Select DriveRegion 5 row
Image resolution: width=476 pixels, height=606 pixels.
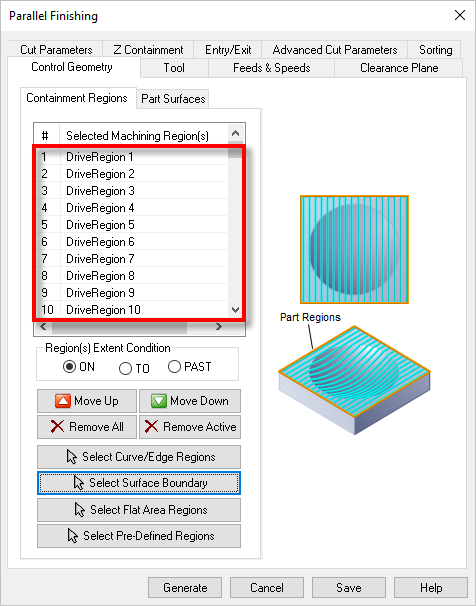click(x=131, y=225)
